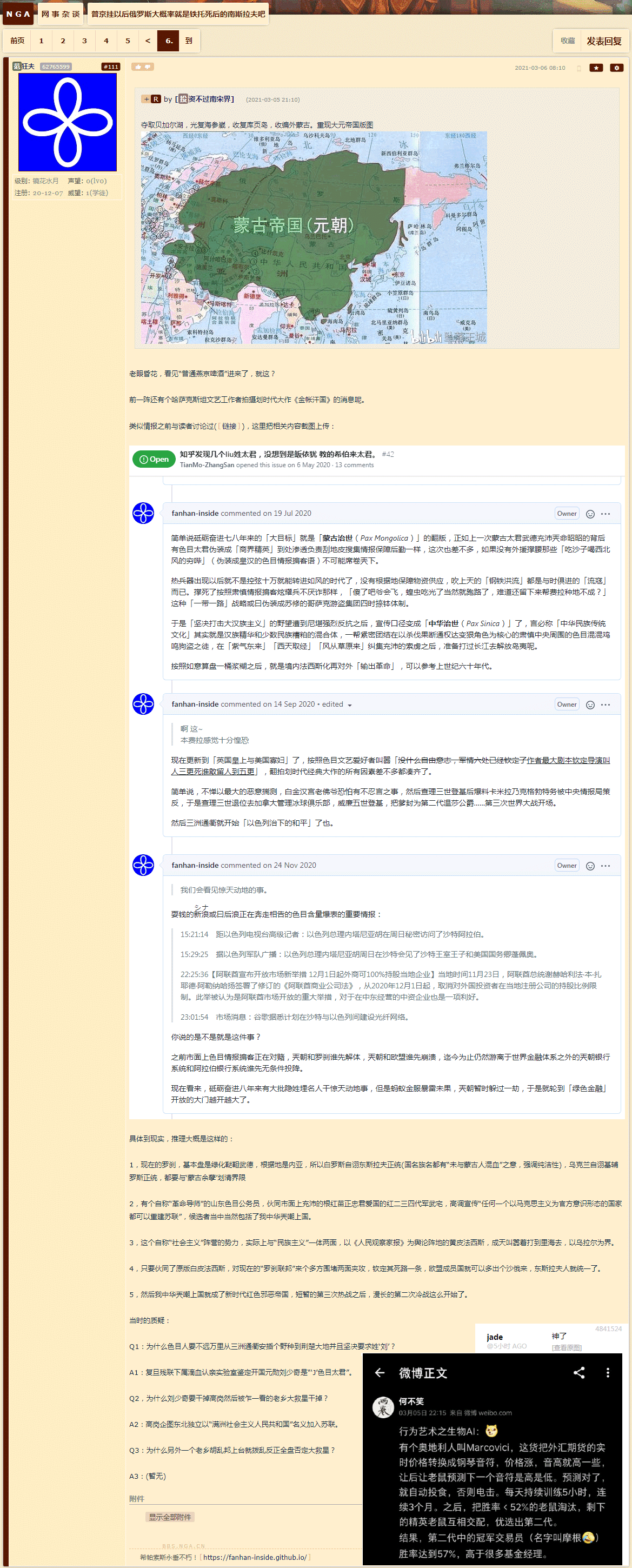Go to page 1
This screenshot has height=1568, width=632.
[42, 41]
